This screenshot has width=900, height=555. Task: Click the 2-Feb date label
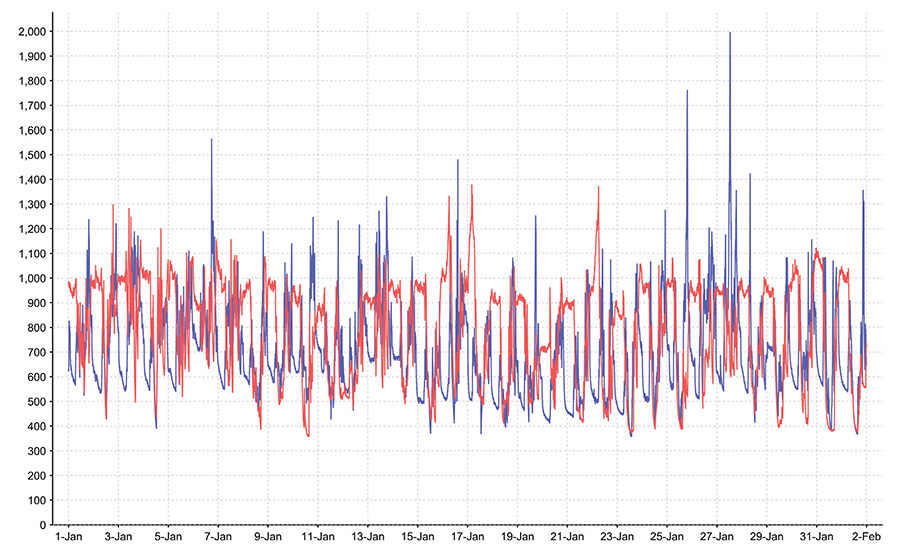pyautogui.click(x=866, y=537)
